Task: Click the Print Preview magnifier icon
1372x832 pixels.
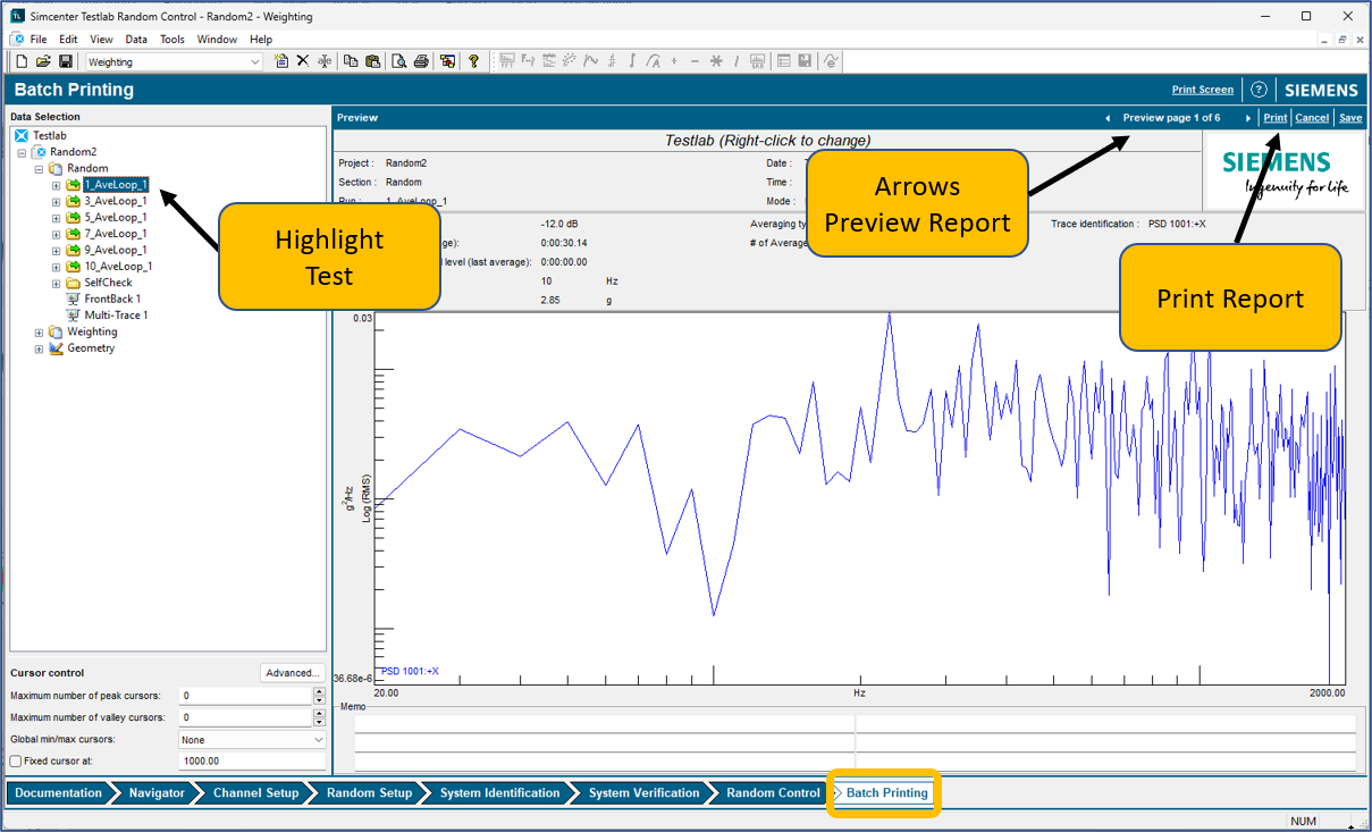Action: tap(399, 62)
